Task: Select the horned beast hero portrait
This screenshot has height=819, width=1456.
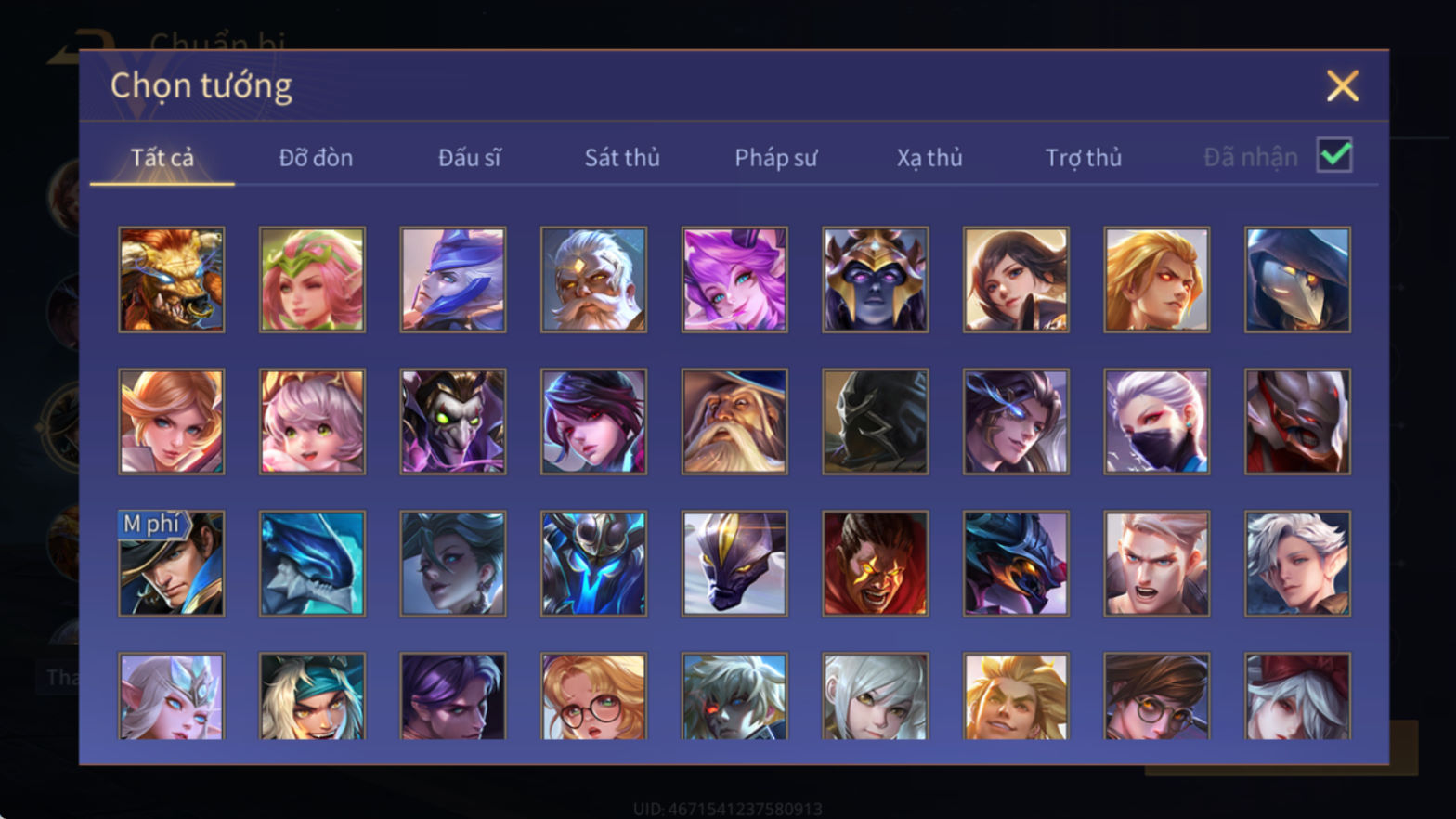Action: (x=172, y=279)
